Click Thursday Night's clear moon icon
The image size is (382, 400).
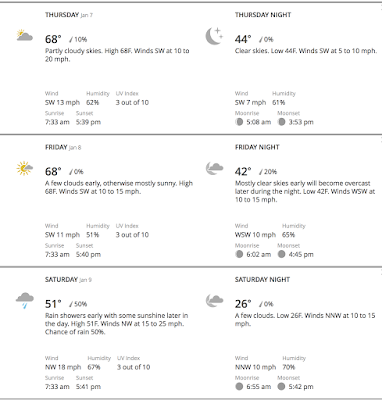point(214,36)
